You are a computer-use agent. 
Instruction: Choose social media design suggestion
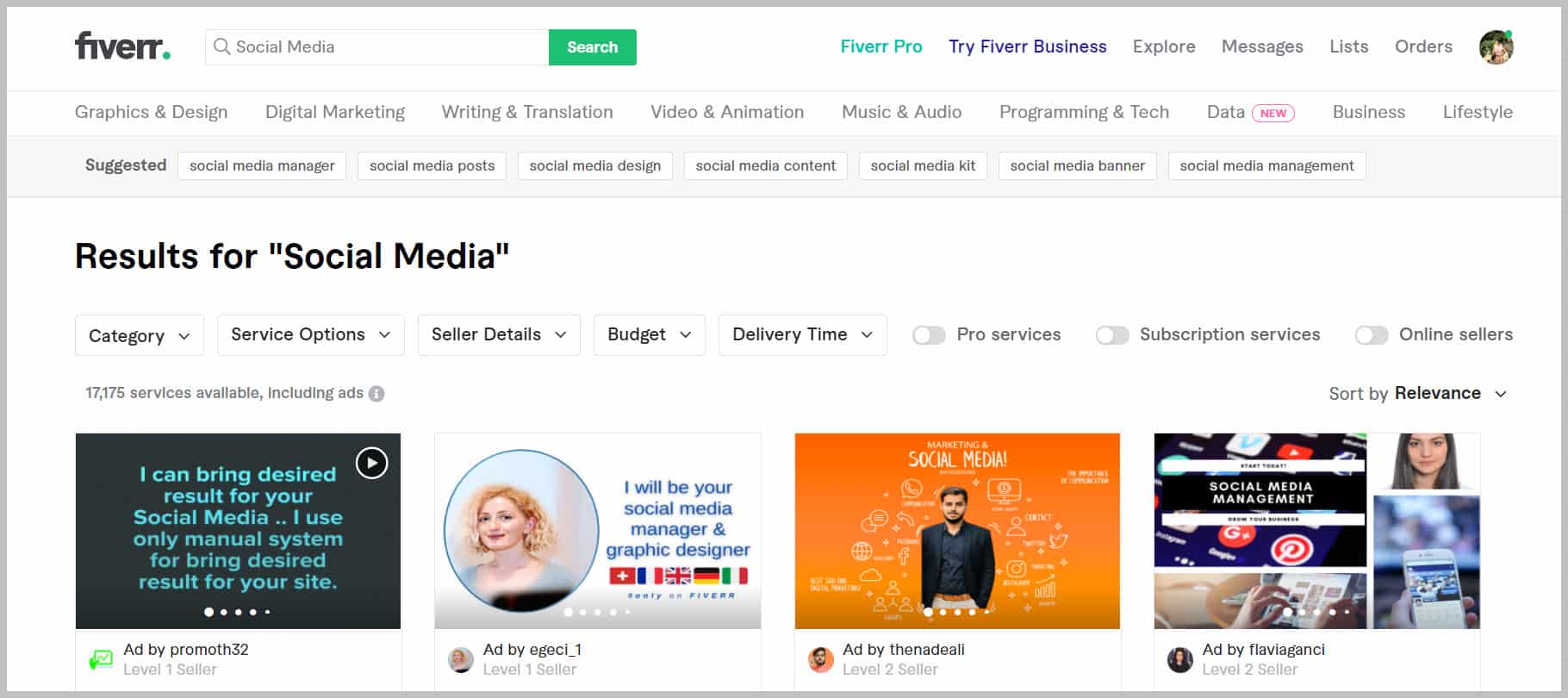595,165
